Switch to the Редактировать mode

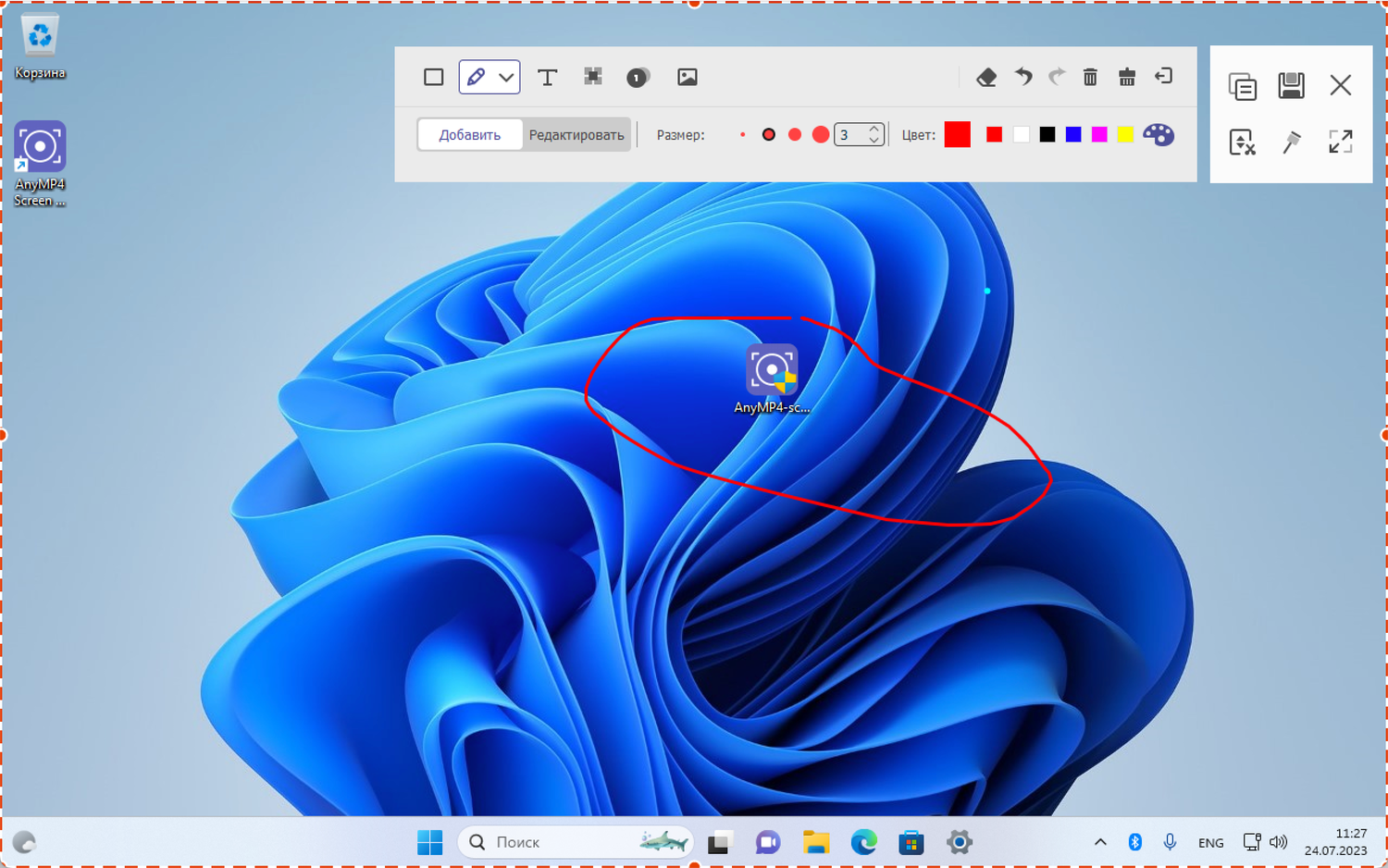click(x=576, y=135)
